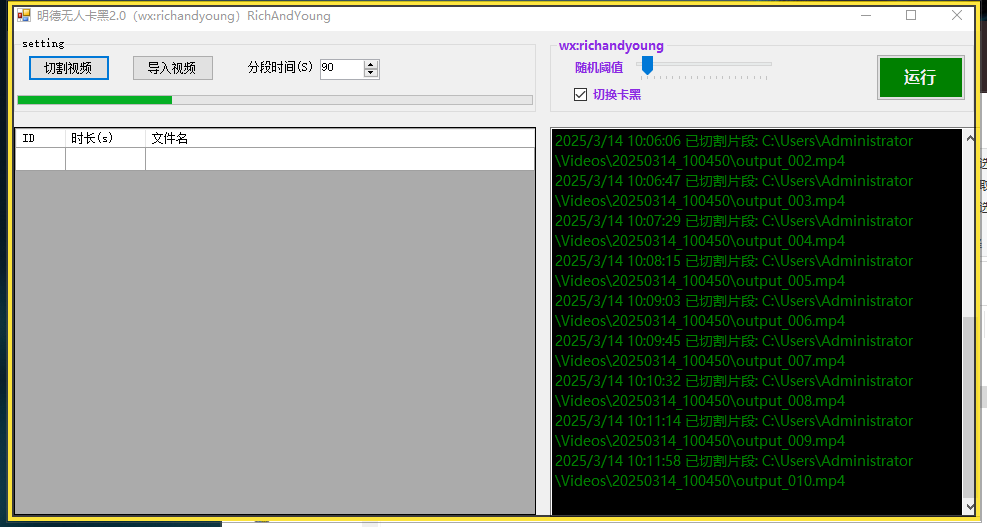Viewport: 987px width, 527px height.
Task: Click the empty first row's 文件名 cell
Action: point(340,159)
